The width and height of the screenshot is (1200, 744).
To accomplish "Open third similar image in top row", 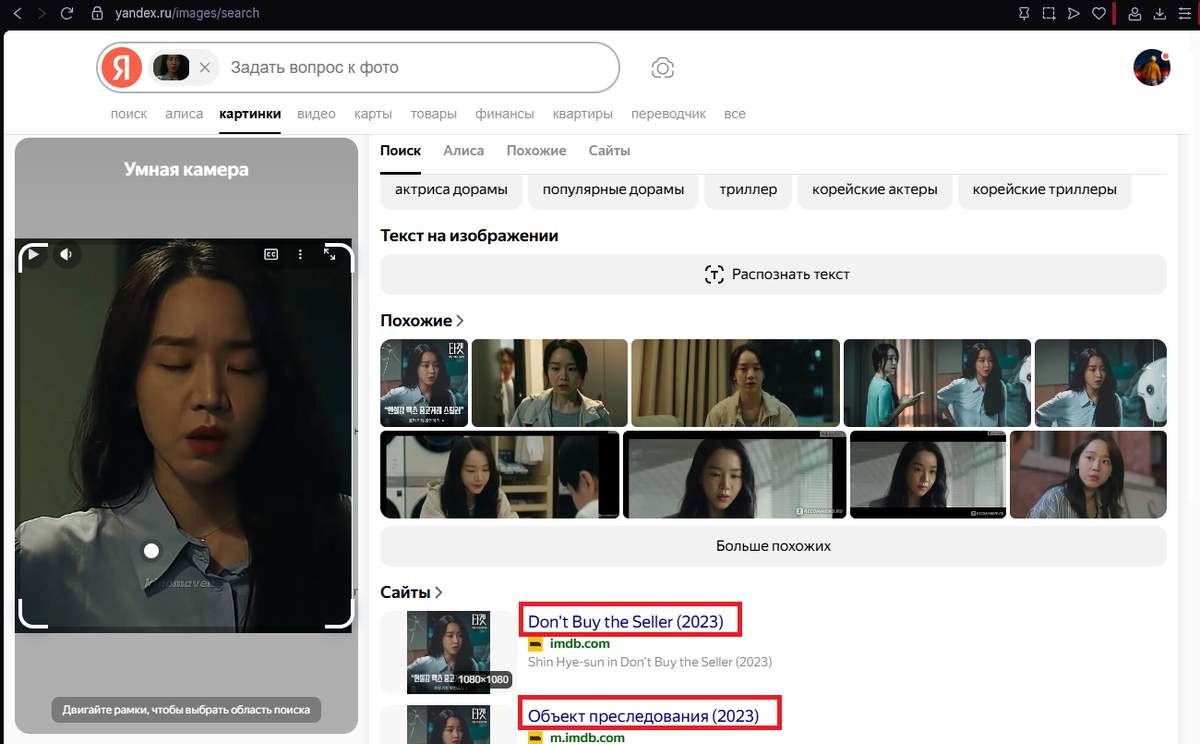I will [x=735, y=383].
